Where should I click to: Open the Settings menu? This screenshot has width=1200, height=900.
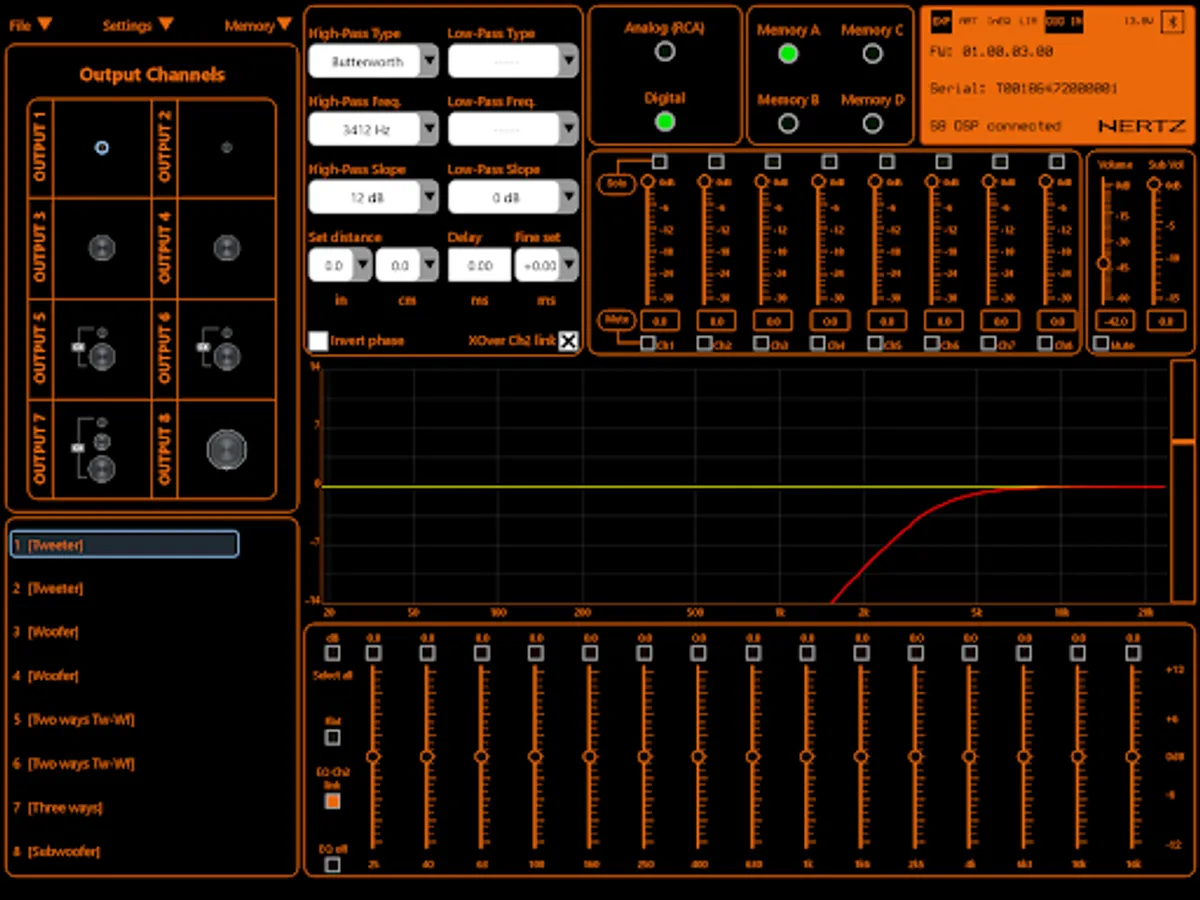coord(138,25)
